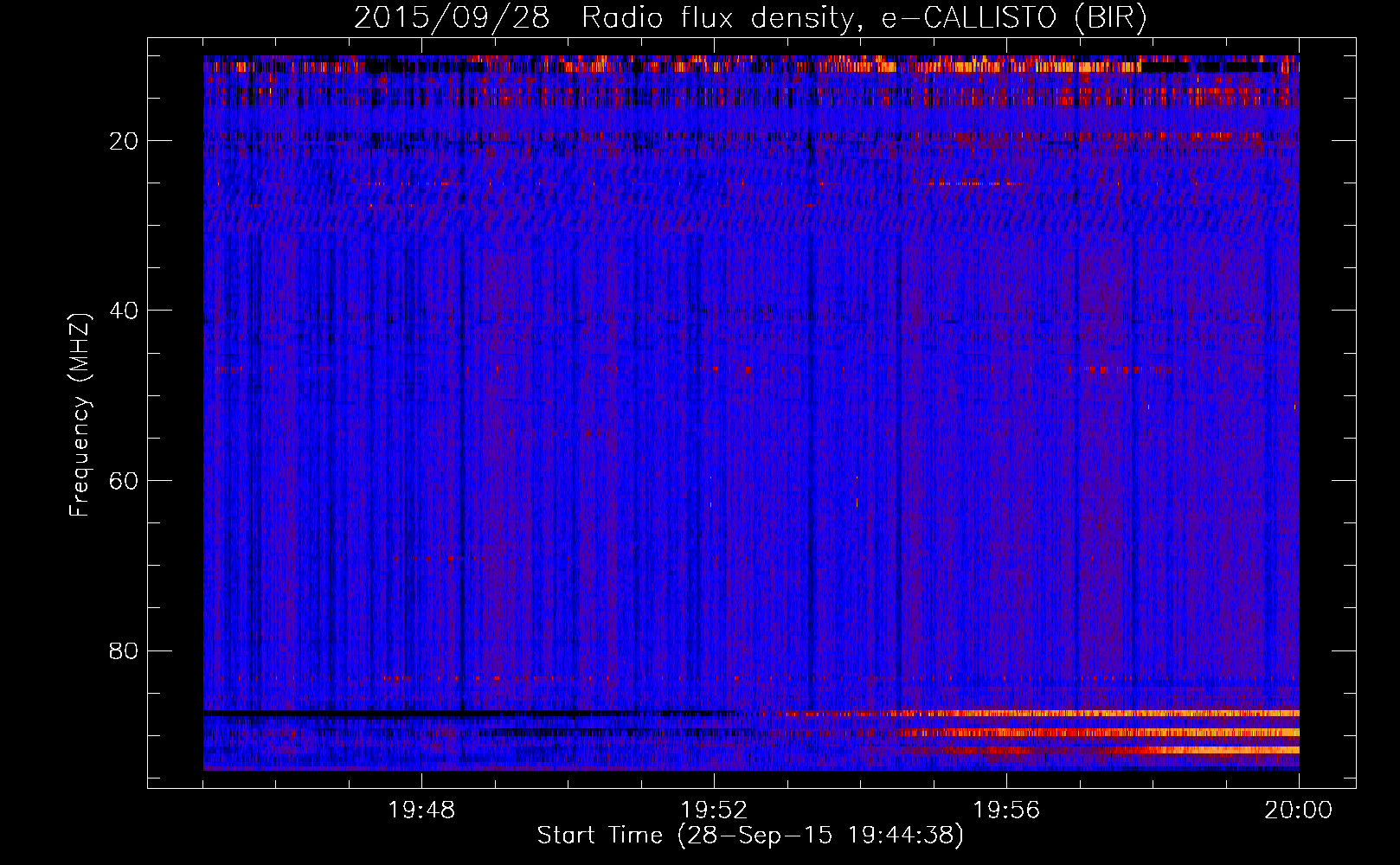The width and height of the screenshot is (1400, 865).
Task: Click the 20:00 time axis label
Action: 1298,811
